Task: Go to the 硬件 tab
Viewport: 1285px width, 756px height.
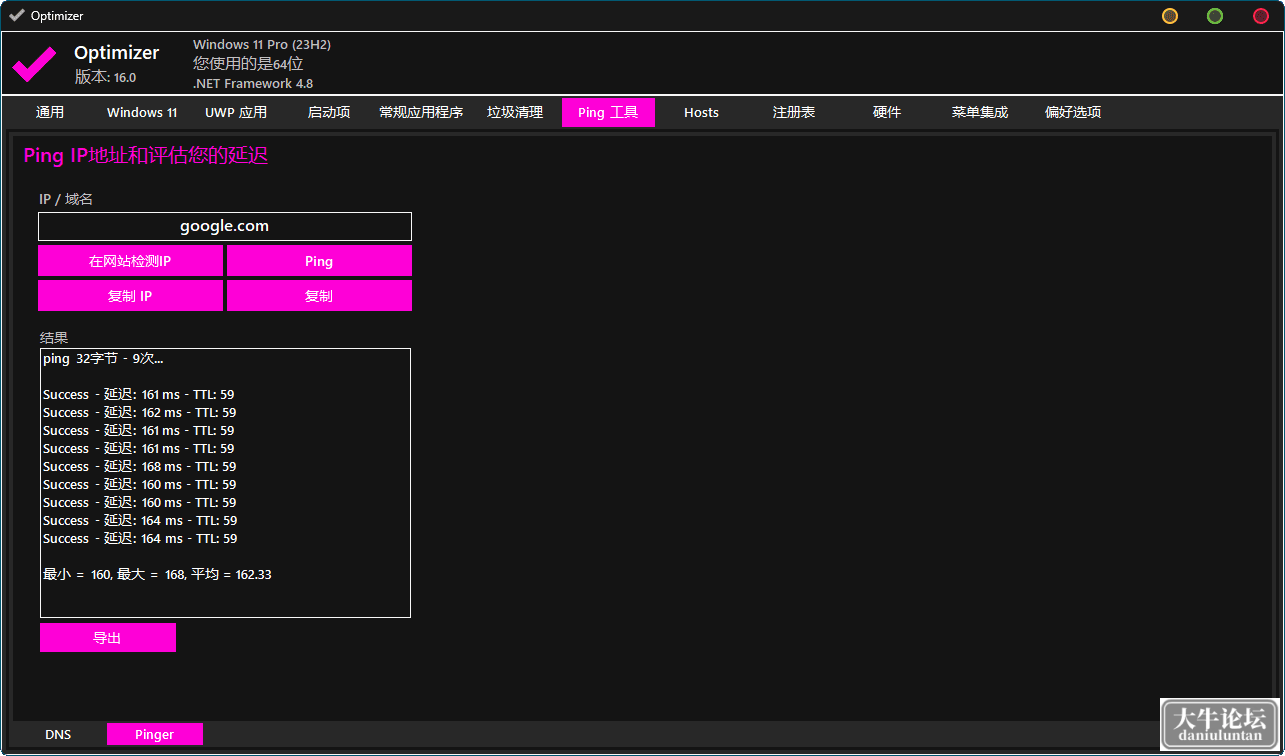Action: click(887, 112)
